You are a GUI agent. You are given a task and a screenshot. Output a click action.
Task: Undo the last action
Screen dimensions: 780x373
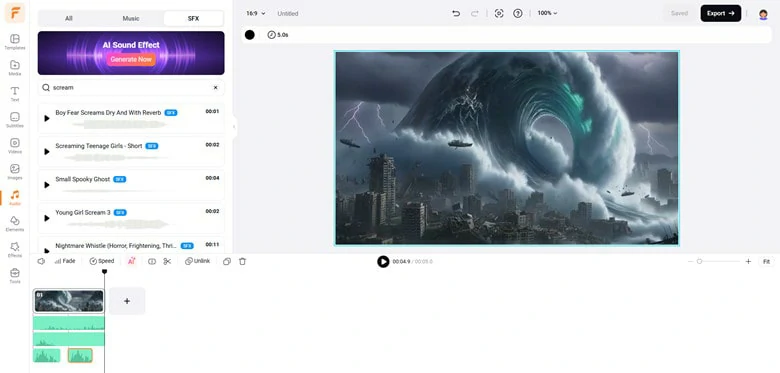[x=456, y=13]
